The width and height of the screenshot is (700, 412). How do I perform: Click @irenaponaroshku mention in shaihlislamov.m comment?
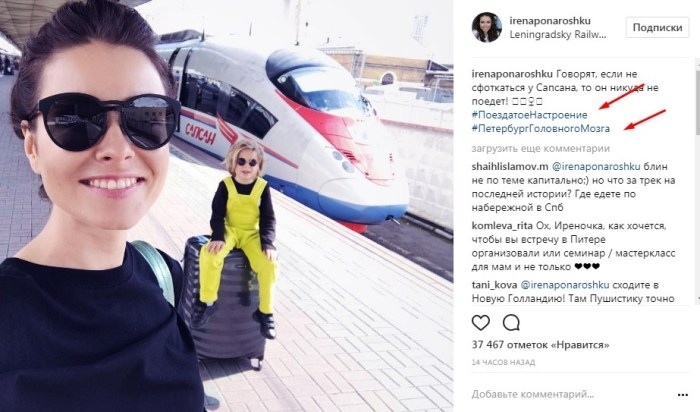(x=596, y=166)
